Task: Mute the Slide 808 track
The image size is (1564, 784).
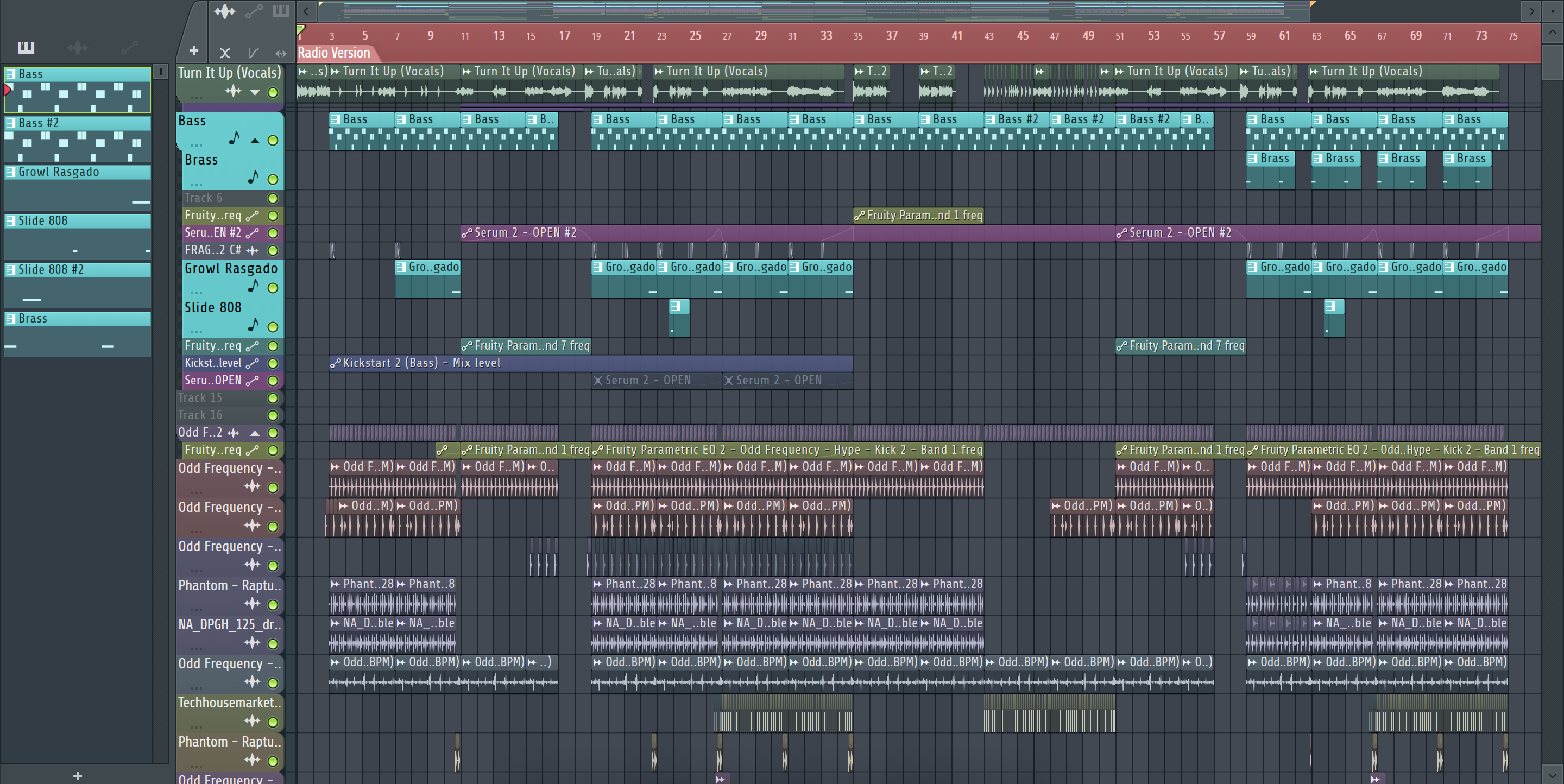Action: point(273,327)
